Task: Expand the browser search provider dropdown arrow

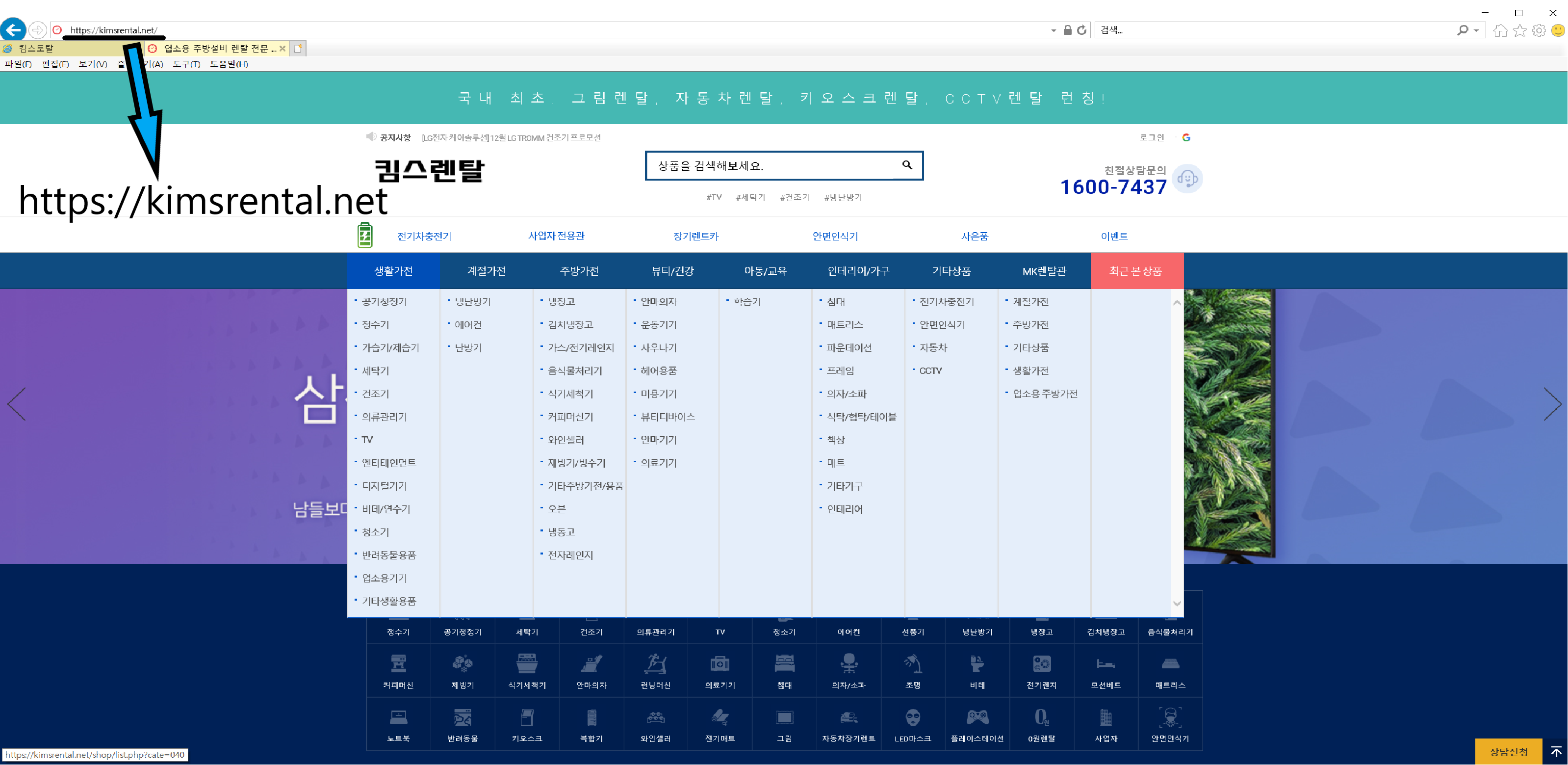Action: click(x=1477, y=30)
